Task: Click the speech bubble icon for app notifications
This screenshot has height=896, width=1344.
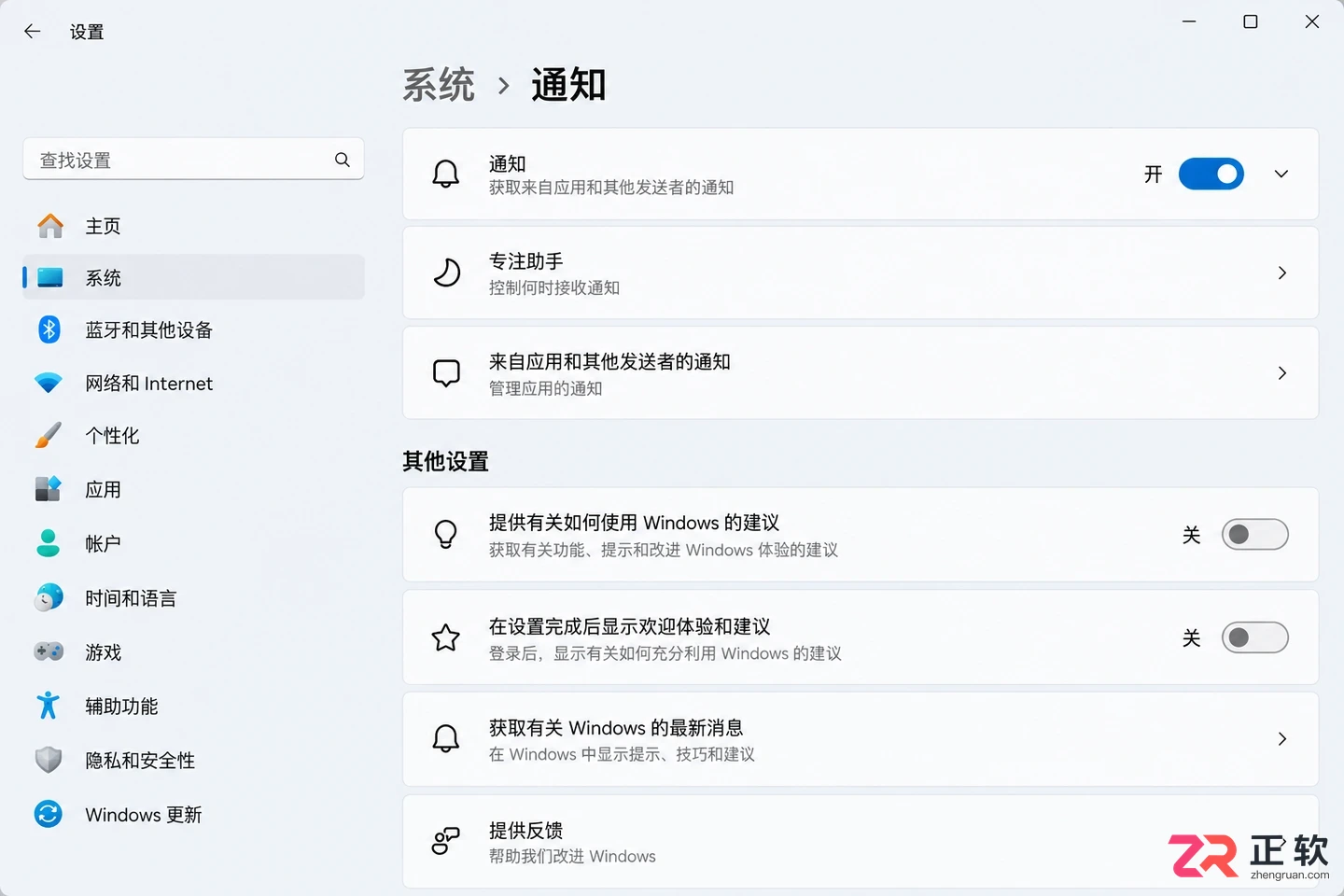Action: pyautogui.click(x=446, y=373)
